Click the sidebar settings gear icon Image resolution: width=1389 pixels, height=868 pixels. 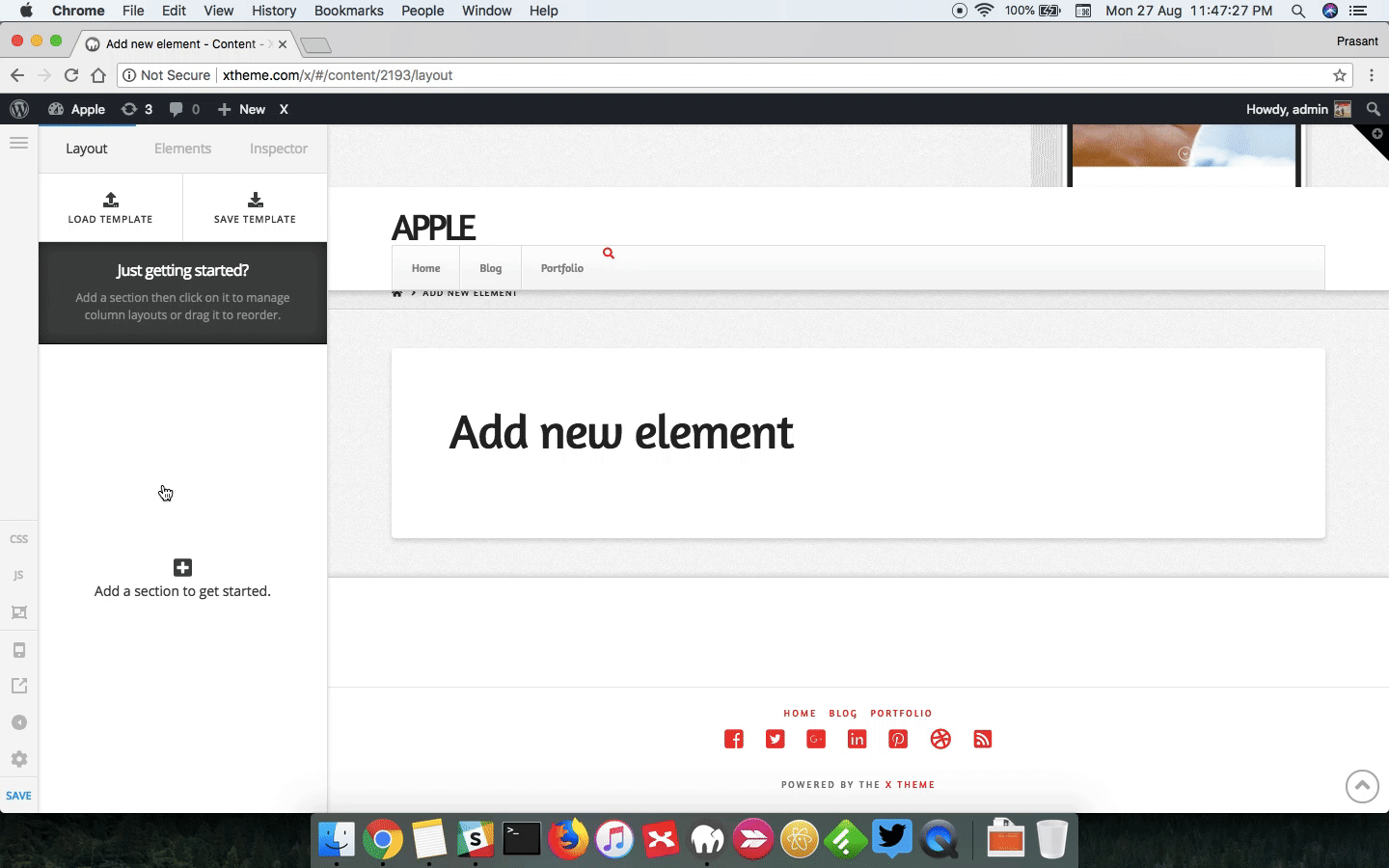coord(18,759)
